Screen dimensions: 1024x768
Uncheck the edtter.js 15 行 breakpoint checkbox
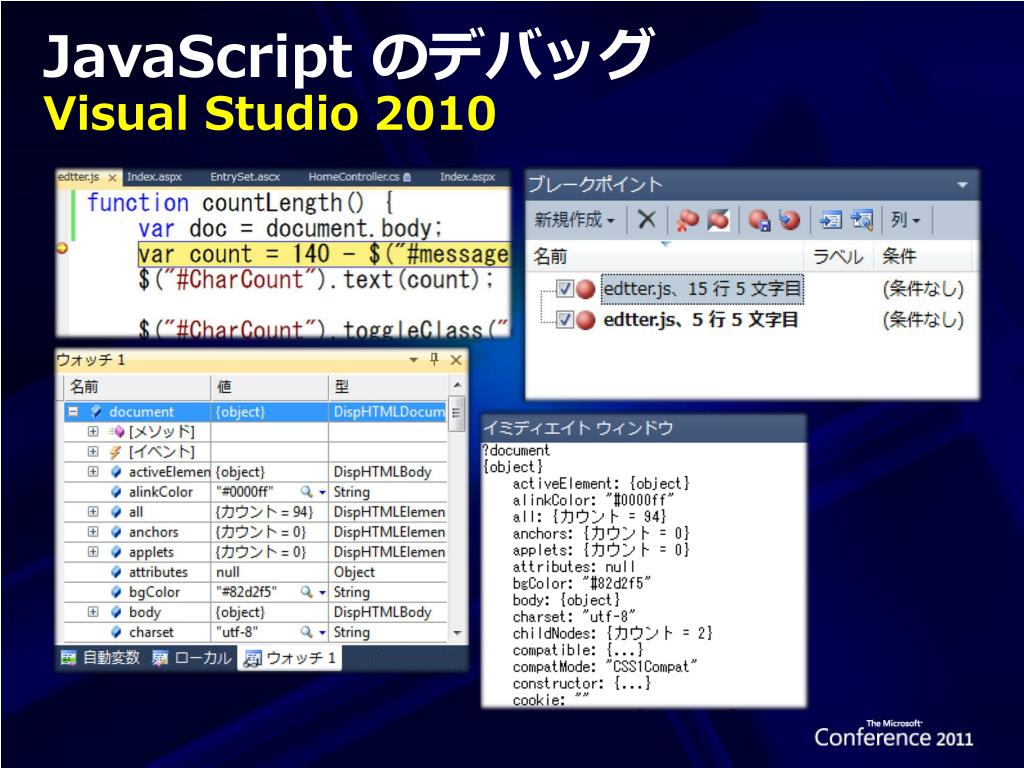pyautogui.click(x=564, y=288)
